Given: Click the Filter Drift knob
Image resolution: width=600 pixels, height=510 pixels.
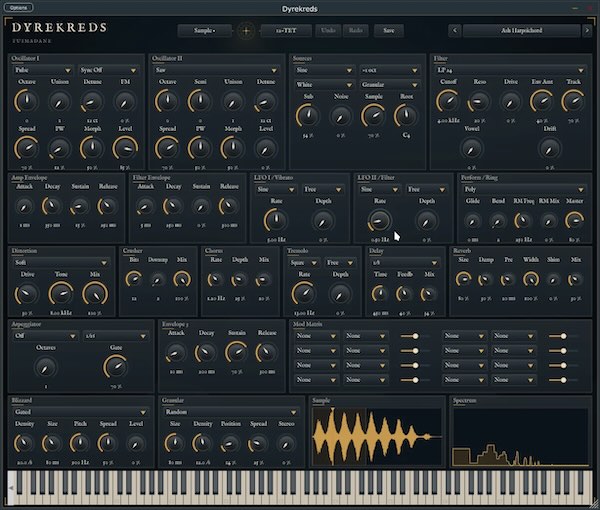Looking at the screenshot, I should click(x=549, y=149).
